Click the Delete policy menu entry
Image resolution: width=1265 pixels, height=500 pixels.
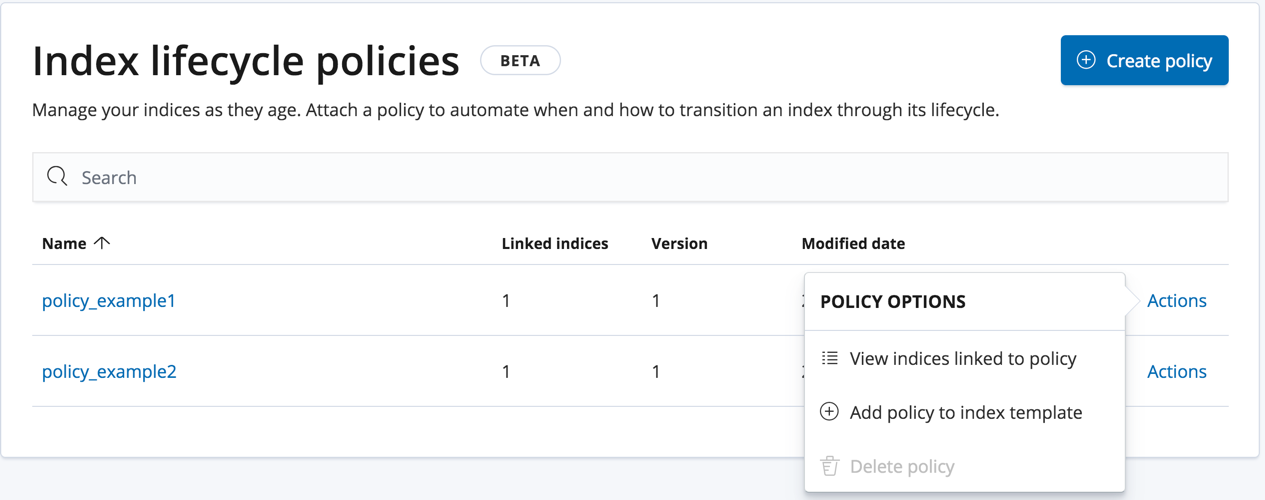tap(901, 466)
